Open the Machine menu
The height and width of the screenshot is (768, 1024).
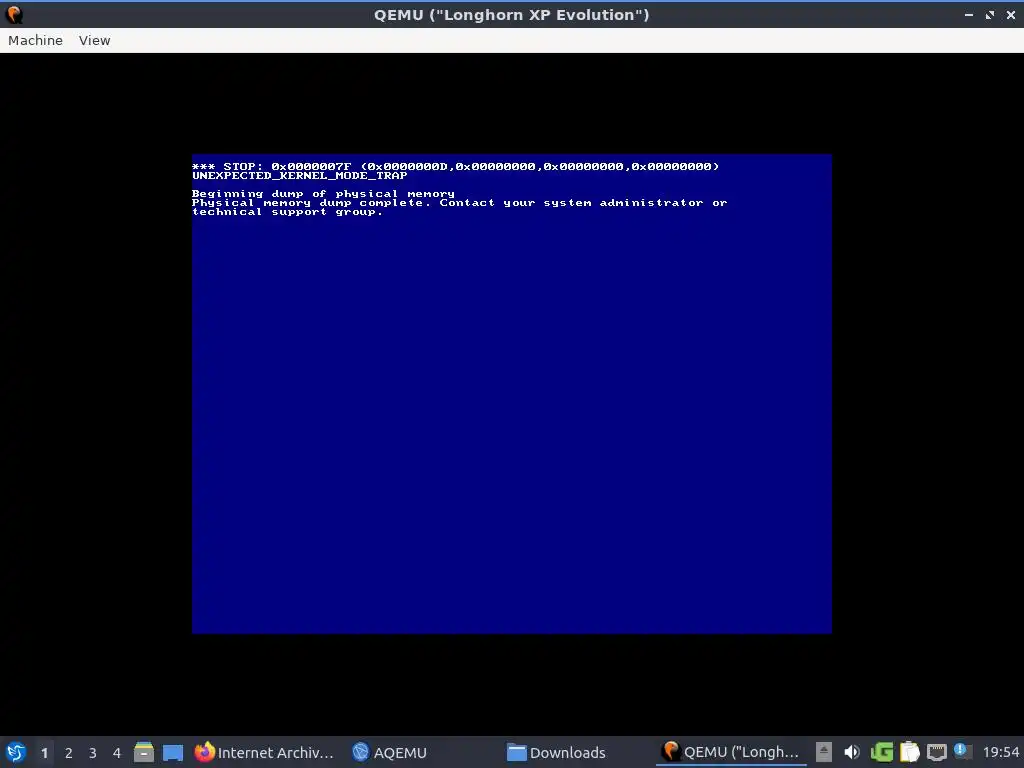click(x=35, y=40)
